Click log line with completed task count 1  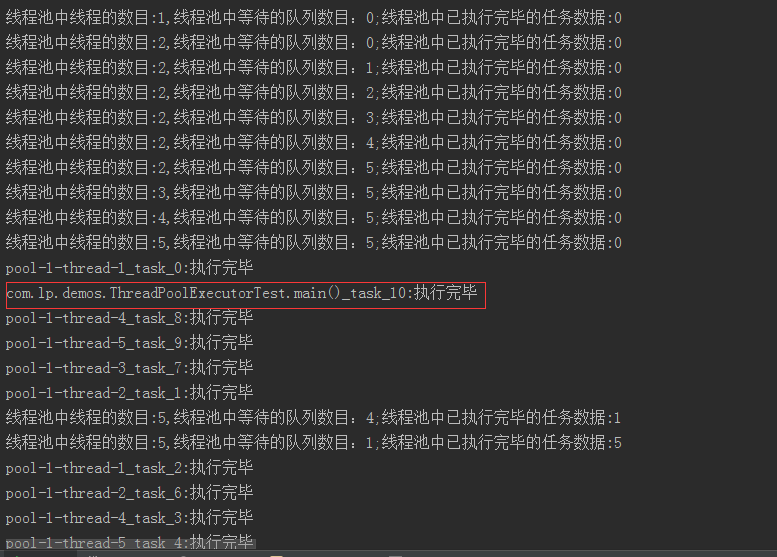click(x=314, y=418)
